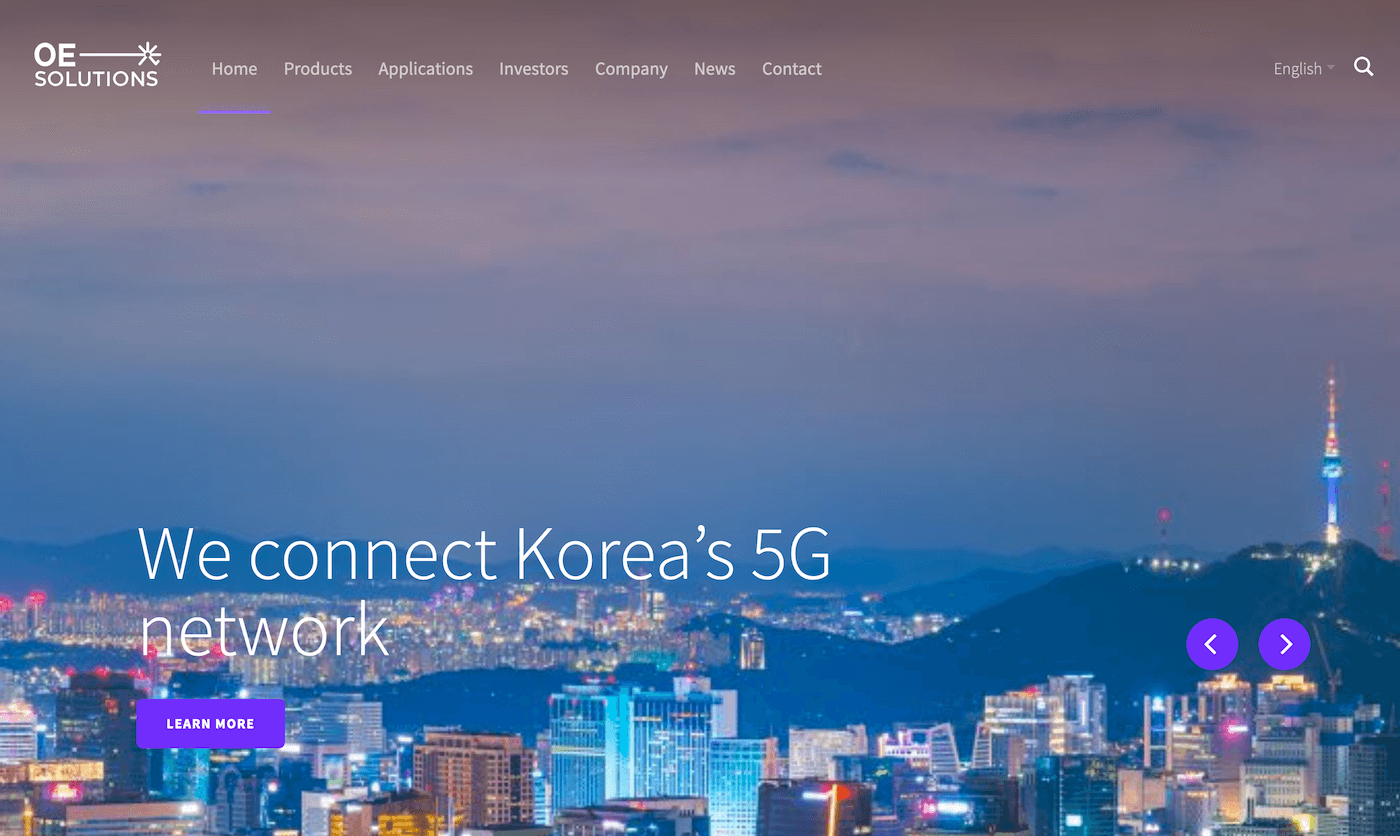Advance to the next slide arrow

1285,644
